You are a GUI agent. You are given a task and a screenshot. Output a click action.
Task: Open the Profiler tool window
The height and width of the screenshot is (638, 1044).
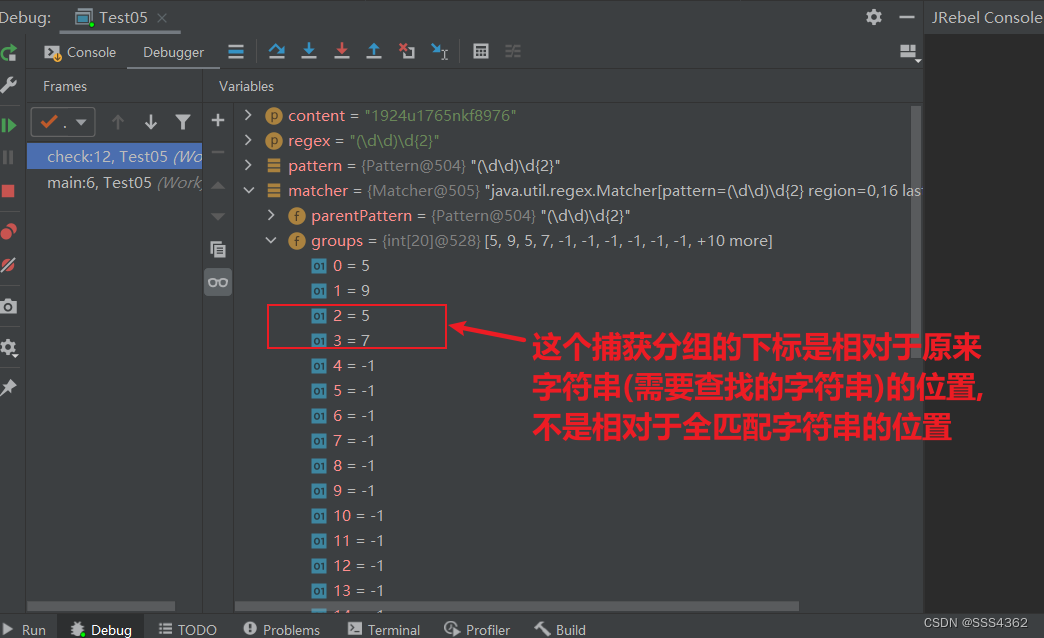click(477, 630)
